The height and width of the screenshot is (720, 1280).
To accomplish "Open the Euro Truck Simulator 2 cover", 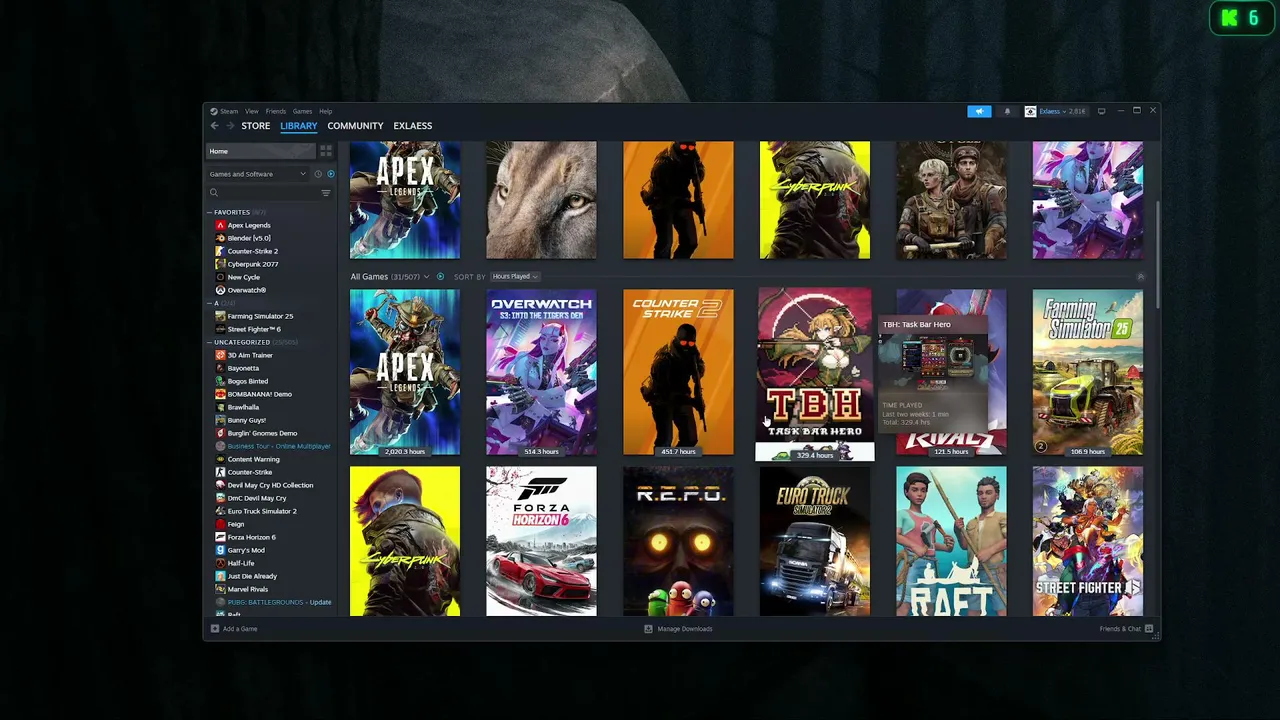I will tap(814, 541).
